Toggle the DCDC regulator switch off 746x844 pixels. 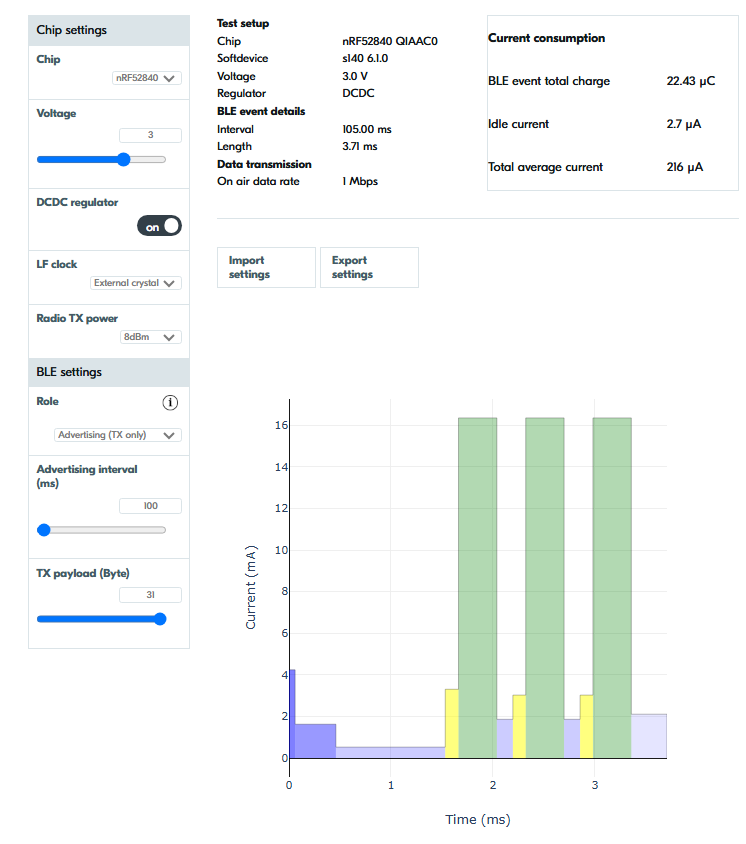pos(159,226)
